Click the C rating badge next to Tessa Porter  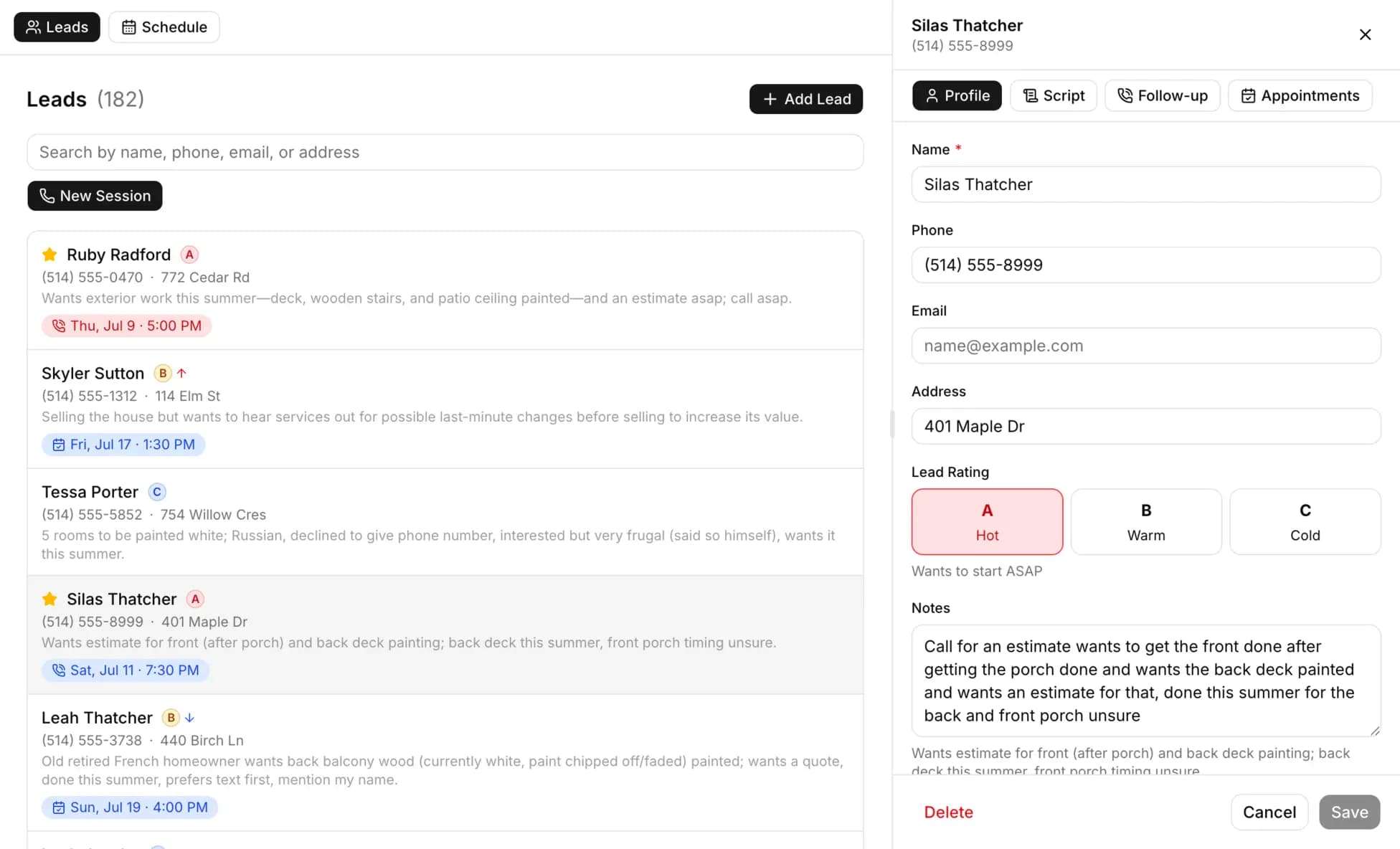pyautogui.click(x=157, y=492)
